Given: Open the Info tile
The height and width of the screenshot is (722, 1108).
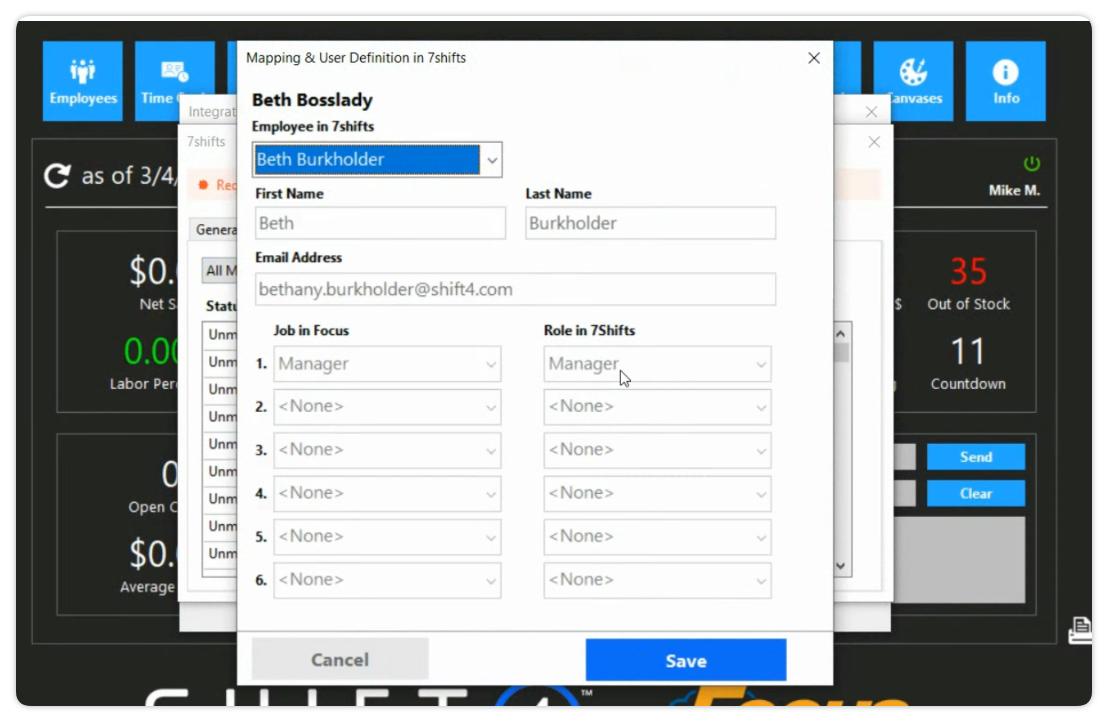Looking at the screenshot, I should click(1005, 81).
